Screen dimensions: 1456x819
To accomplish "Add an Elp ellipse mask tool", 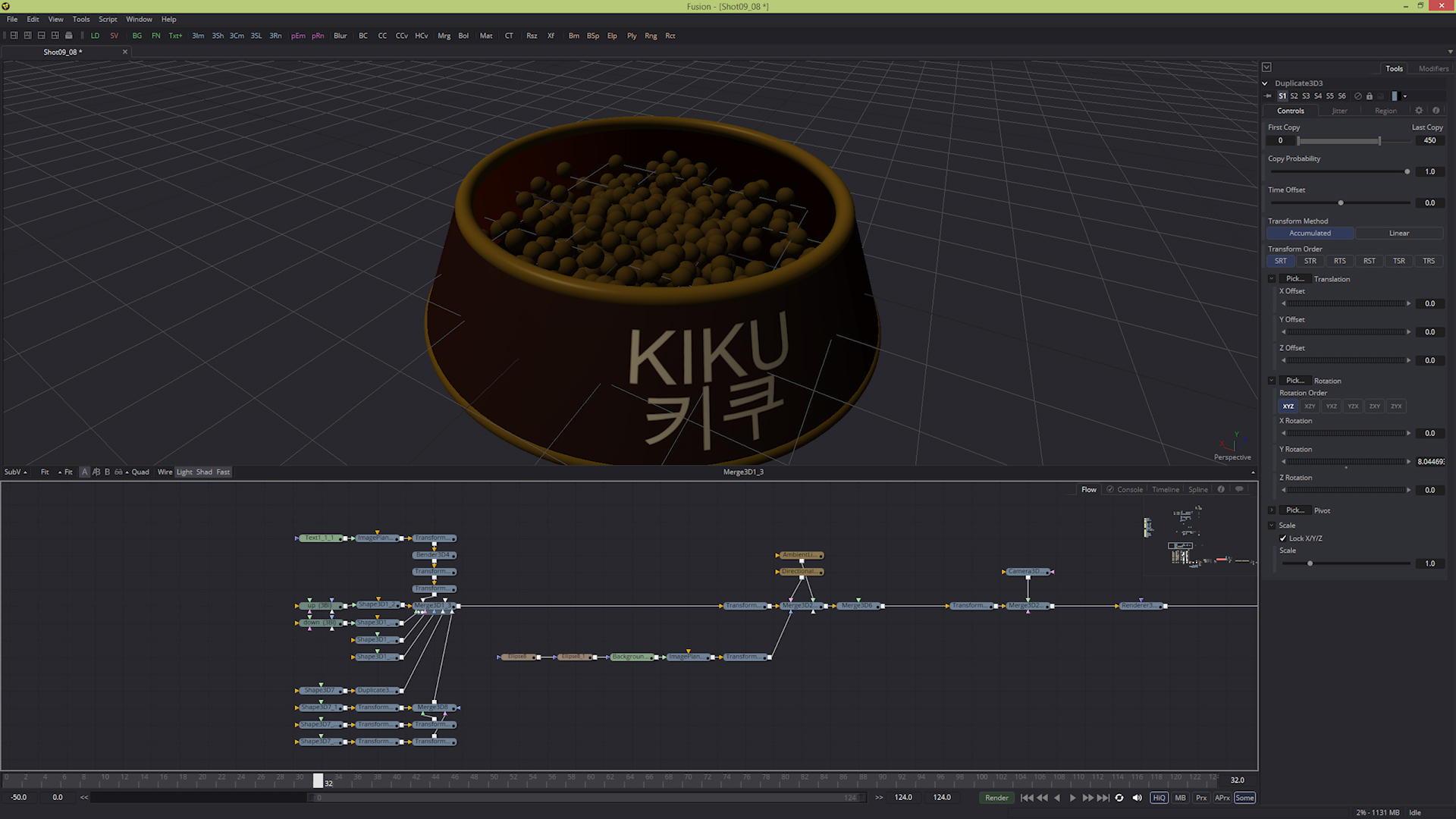I will pyautogui.click(x=612, y=36).
